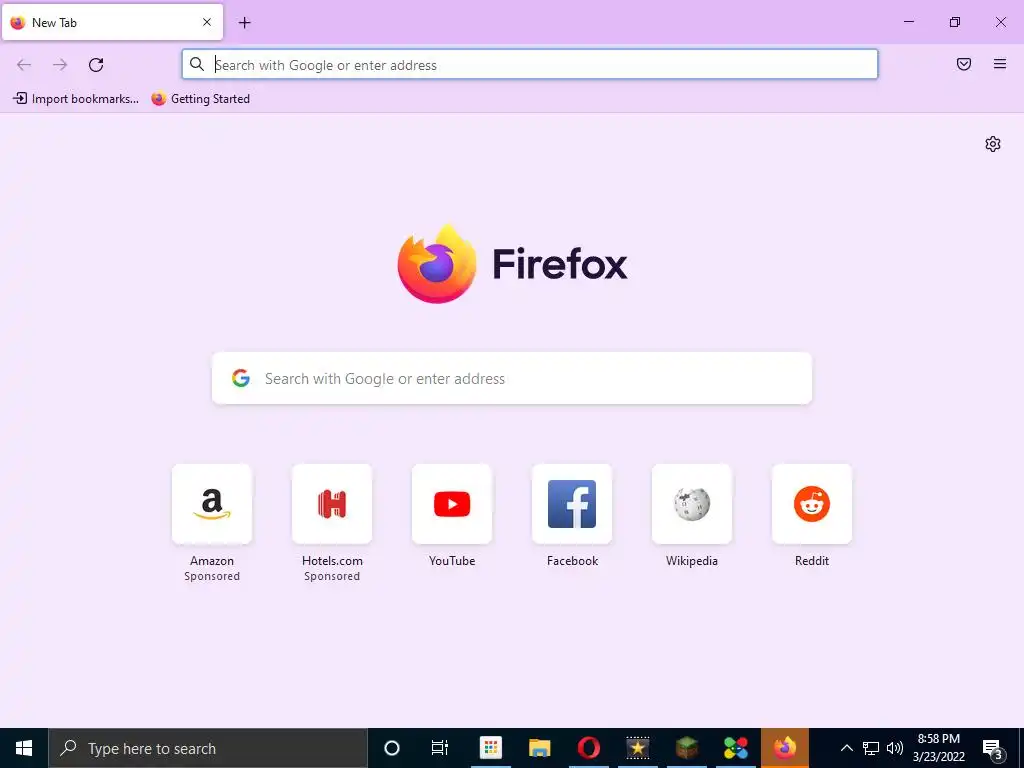
Task: Click the taskbar search box
Action: tap(208, 748)
